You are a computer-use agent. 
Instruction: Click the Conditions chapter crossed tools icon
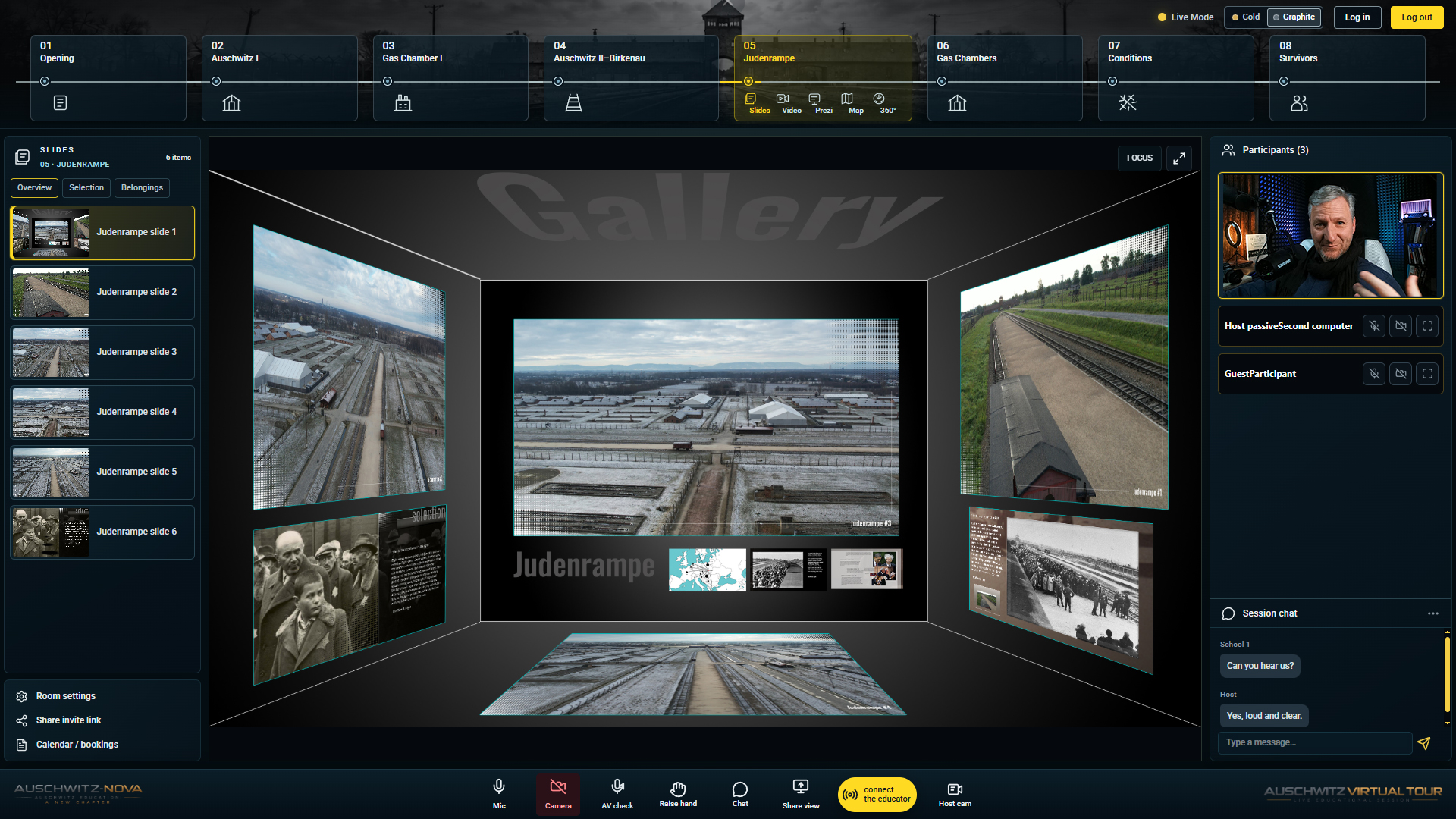point(1128,102)
